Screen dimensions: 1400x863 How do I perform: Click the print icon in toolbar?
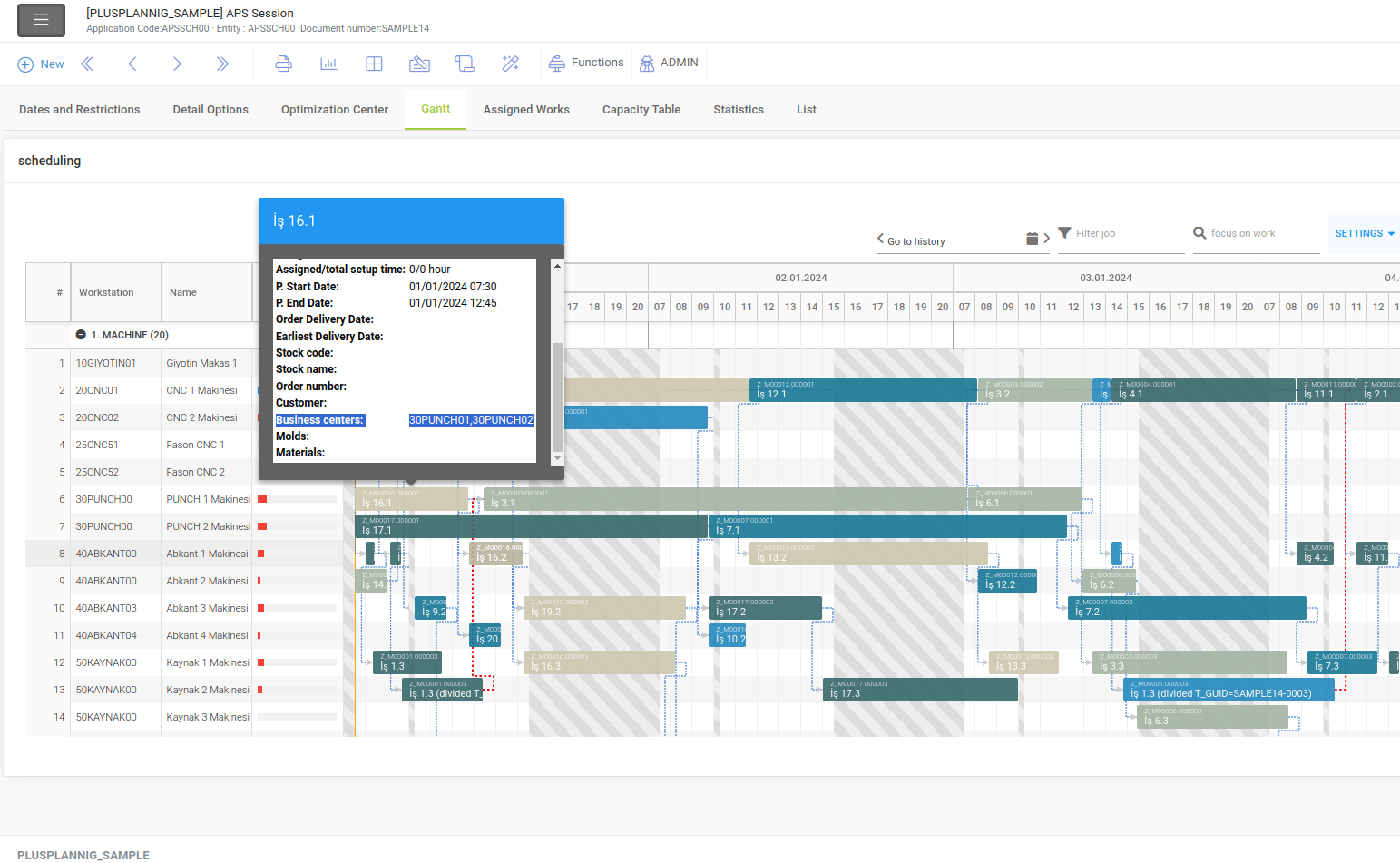(x=283, y=64)
